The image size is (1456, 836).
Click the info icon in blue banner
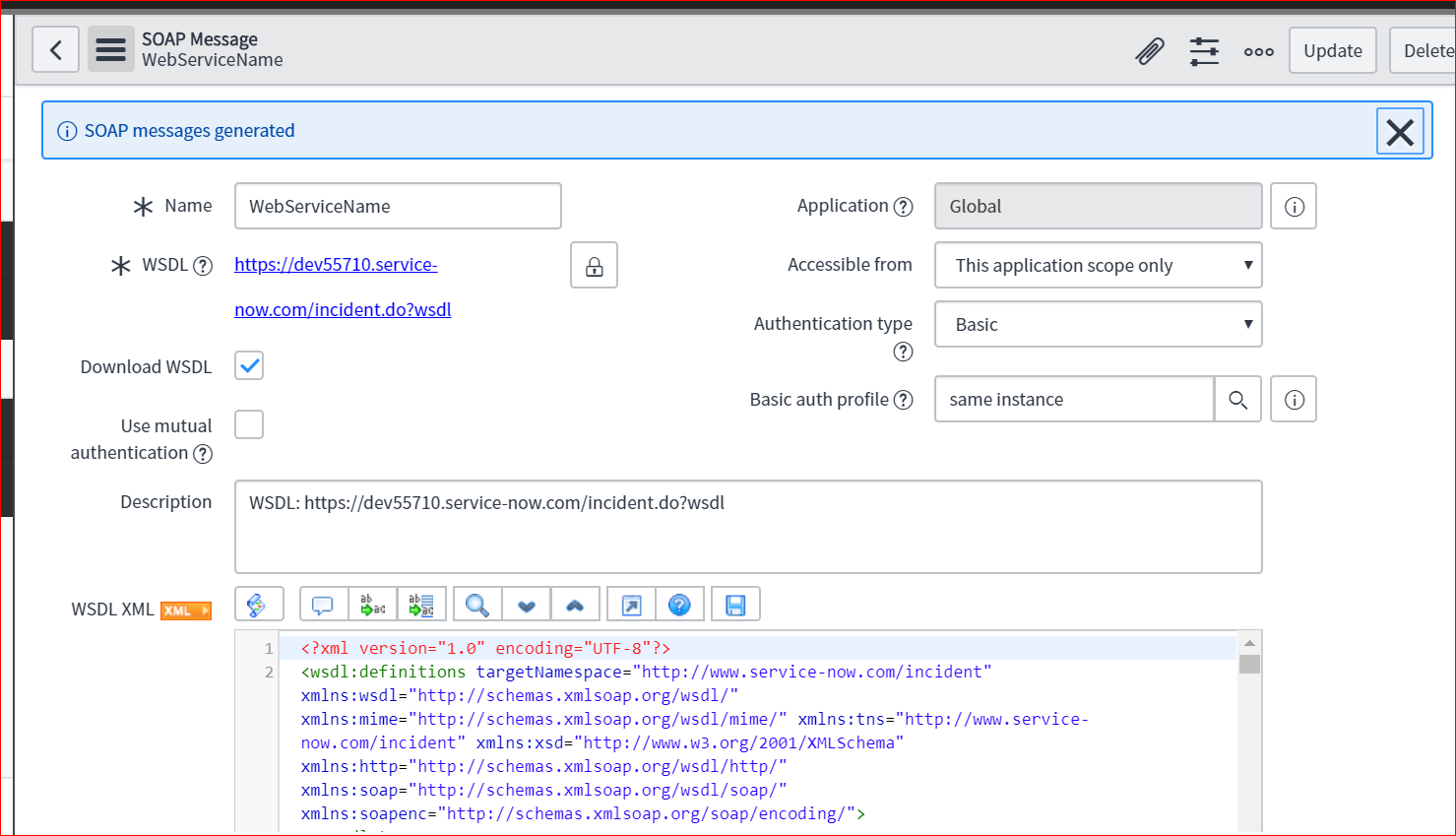[x=67, y=131]
